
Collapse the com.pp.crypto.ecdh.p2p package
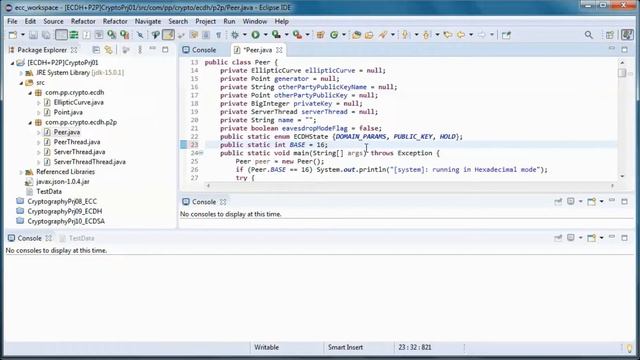point(30,122)
